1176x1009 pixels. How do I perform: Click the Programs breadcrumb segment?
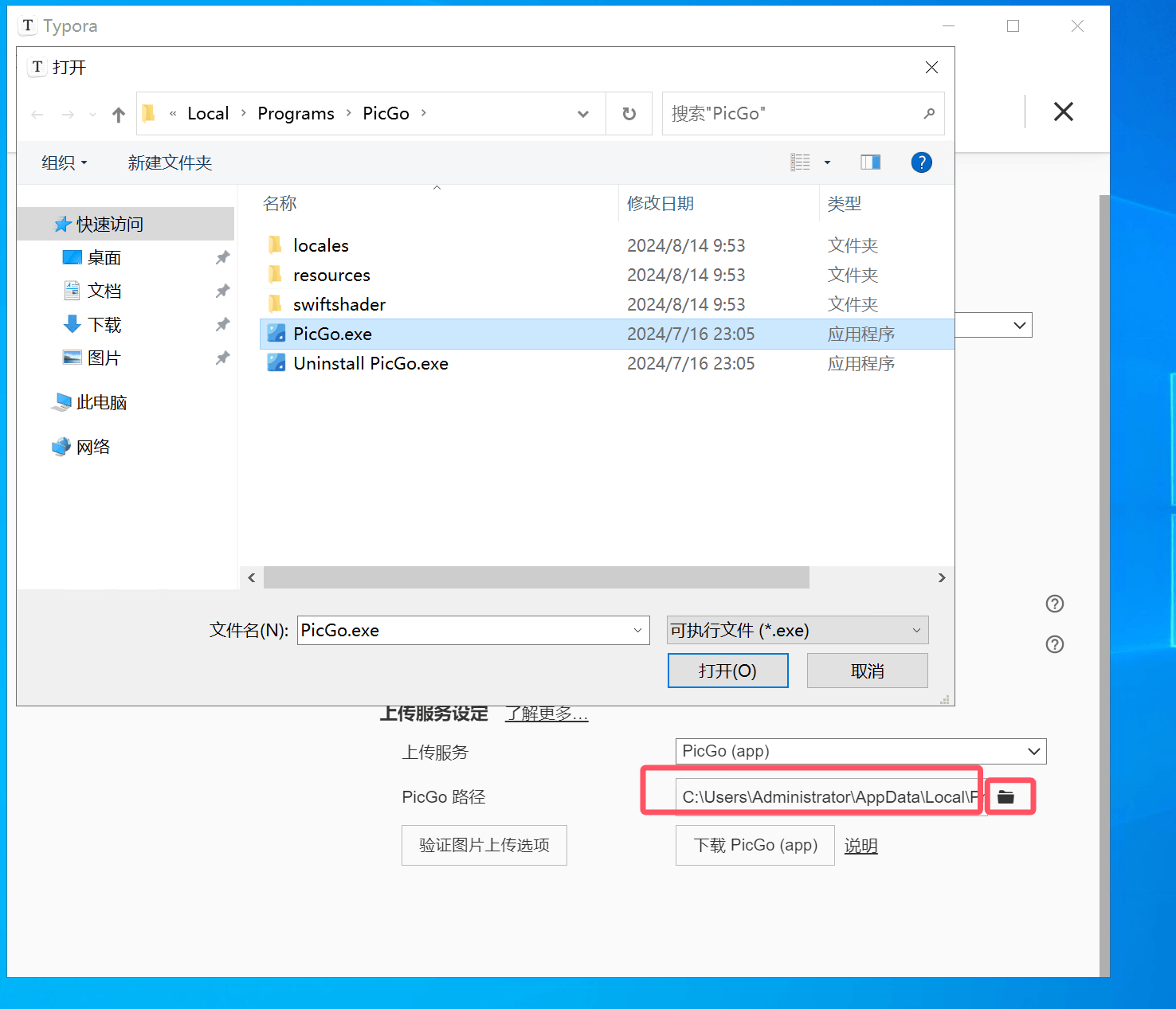click(296, 113)
